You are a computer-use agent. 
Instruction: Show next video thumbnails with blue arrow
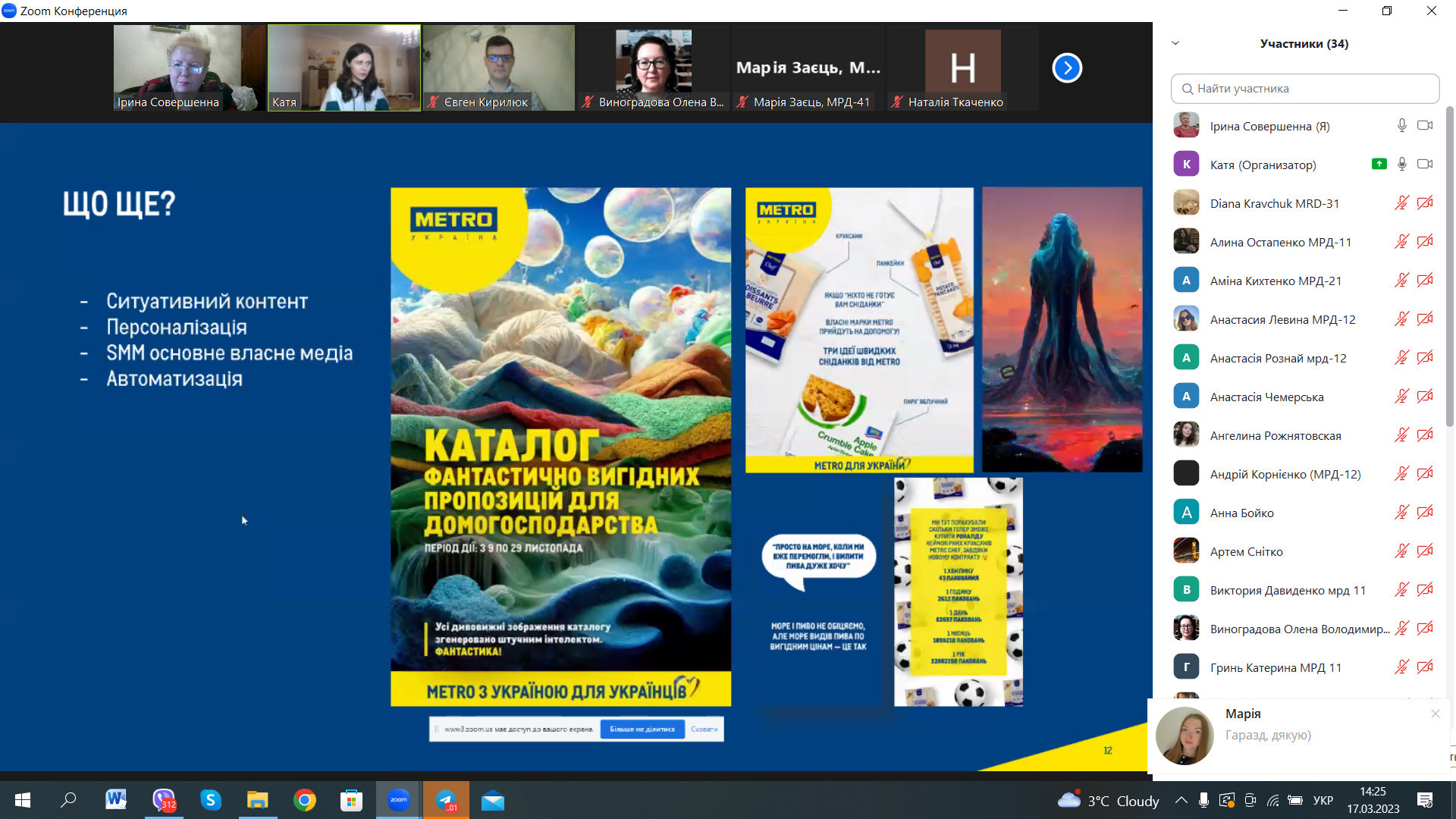tap(1067, 68)
